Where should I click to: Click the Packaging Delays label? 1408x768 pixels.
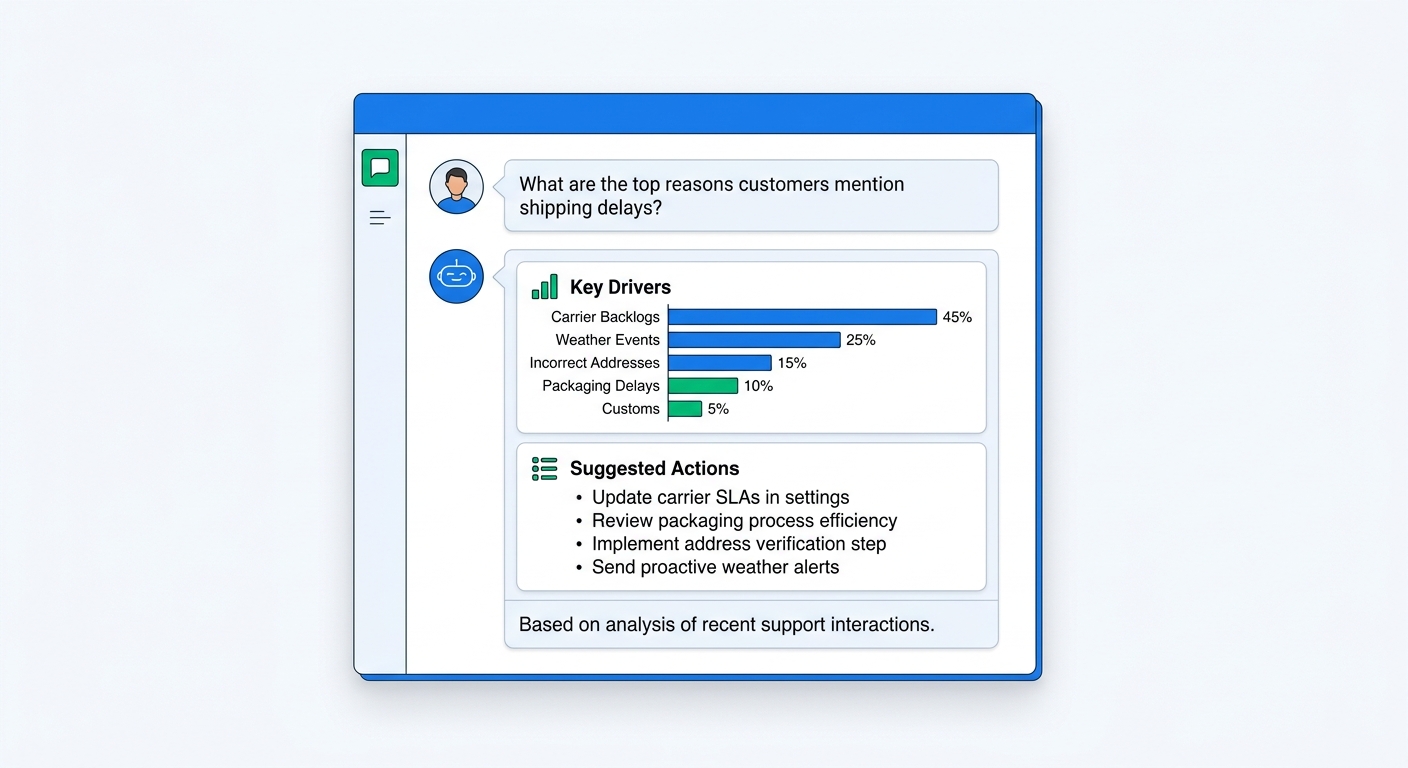(601, 386)
